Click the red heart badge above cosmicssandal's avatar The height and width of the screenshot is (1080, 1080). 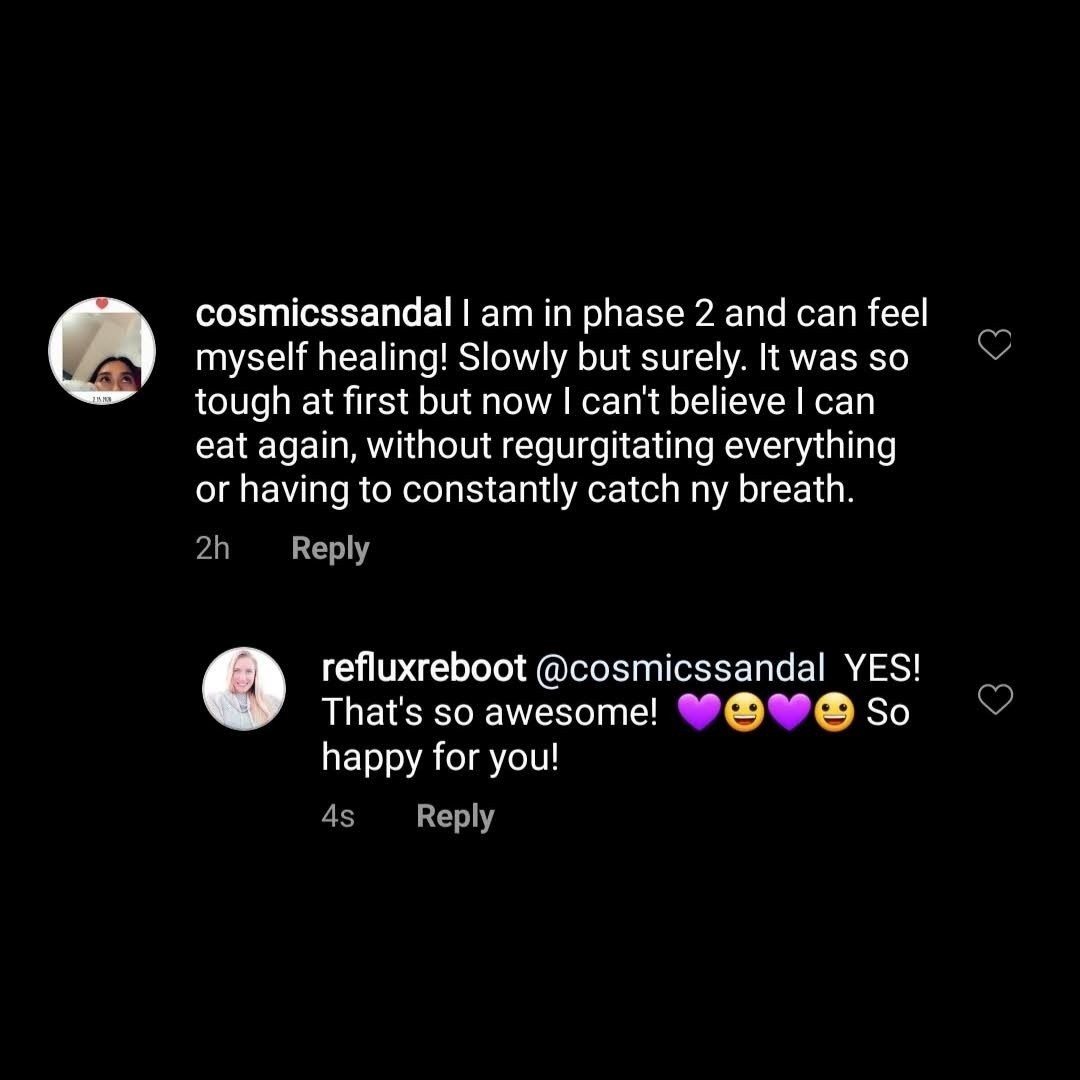click(x=102, y=304)
